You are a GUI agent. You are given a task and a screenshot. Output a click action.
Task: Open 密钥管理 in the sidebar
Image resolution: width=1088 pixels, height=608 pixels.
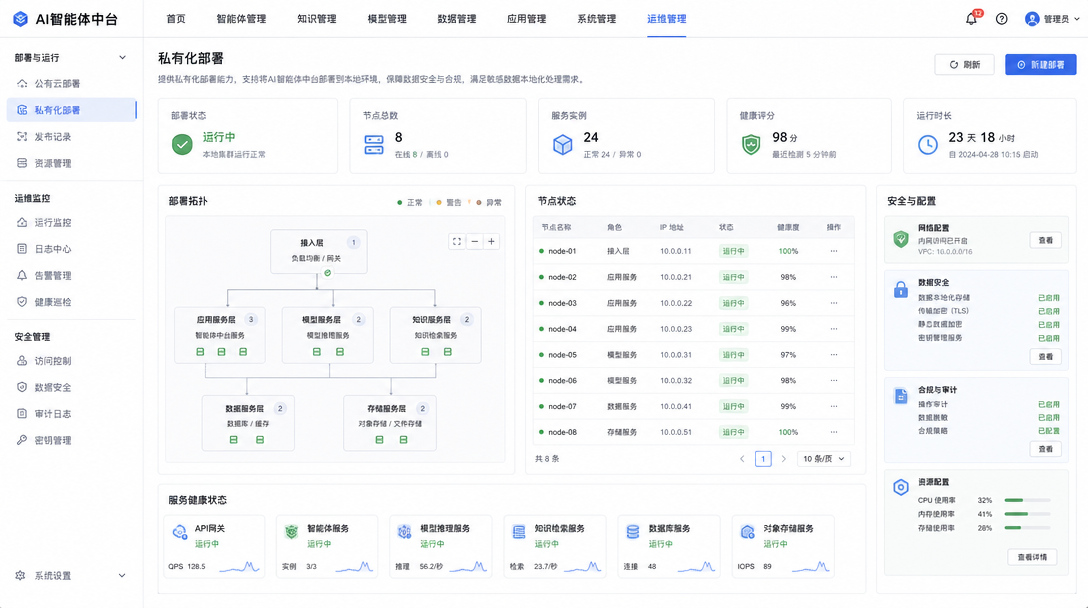tap(71, 440)
